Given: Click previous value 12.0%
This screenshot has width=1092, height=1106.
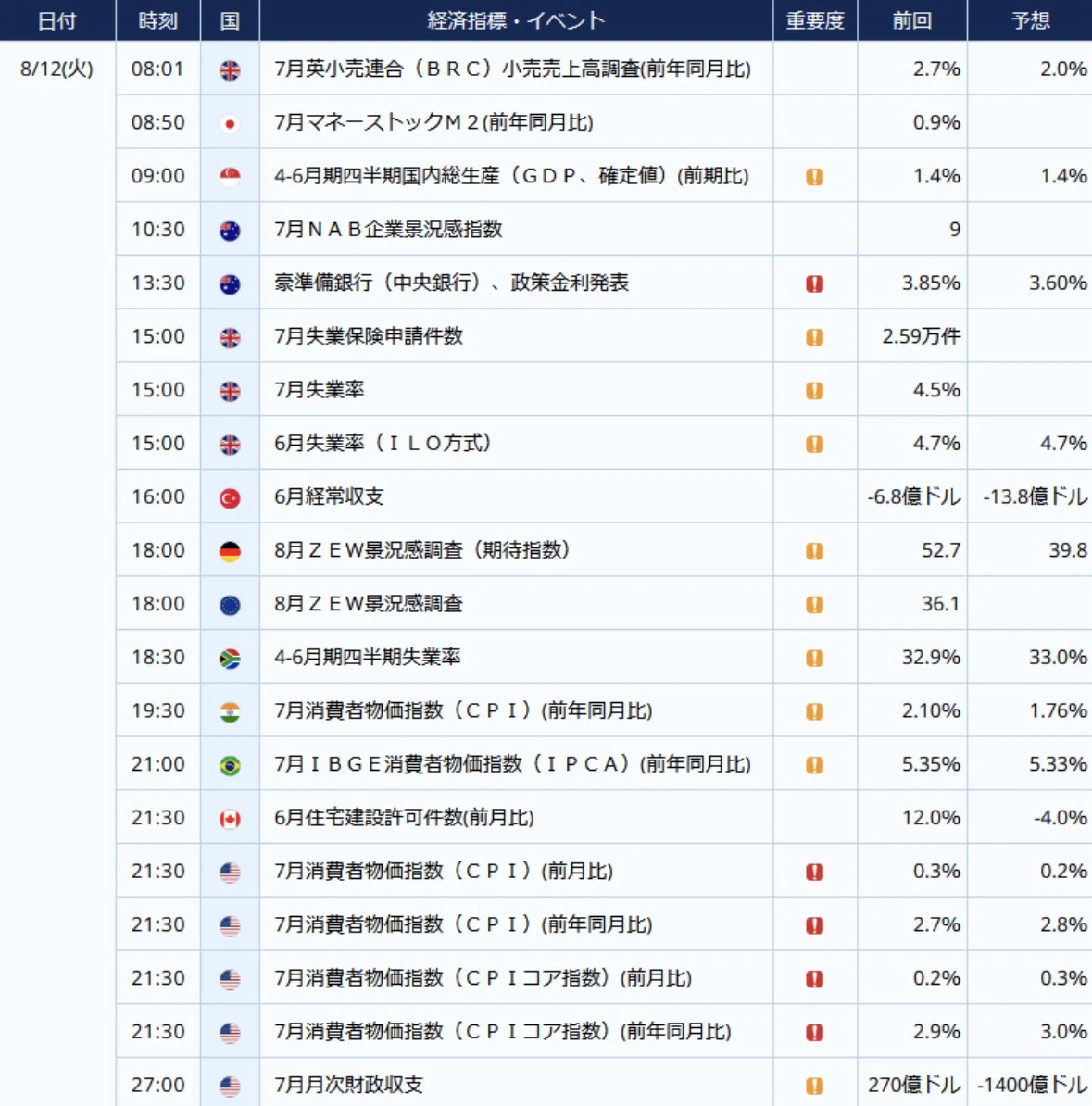Looking at the screenshot, I should (931, 818).
